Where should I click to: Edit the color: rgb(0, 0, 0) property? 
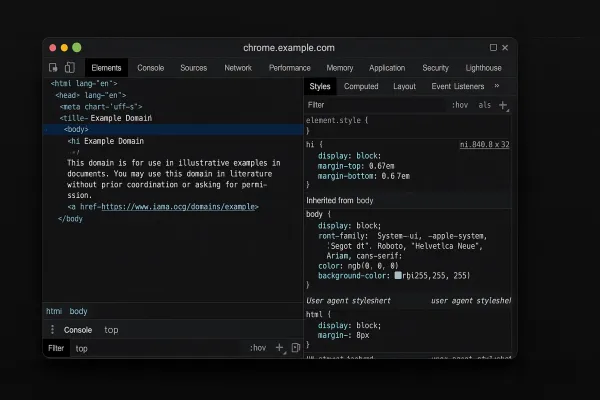(x=358, y=266)
